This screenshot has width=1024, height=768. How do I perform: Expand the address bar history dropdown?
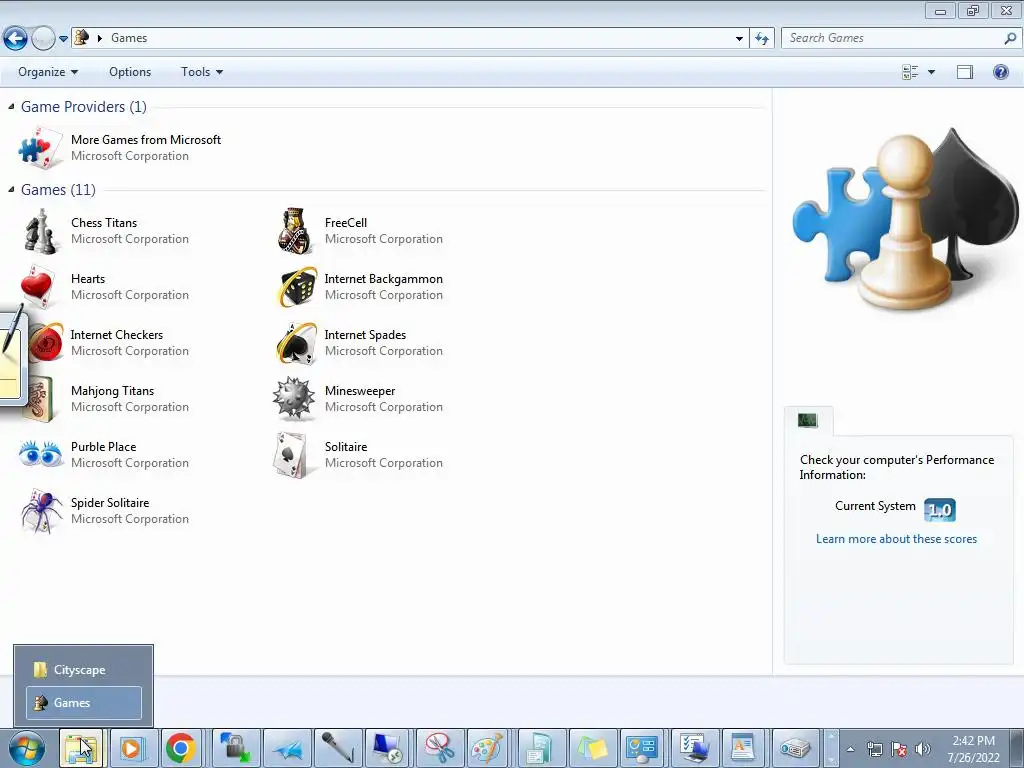pos(739,39)
